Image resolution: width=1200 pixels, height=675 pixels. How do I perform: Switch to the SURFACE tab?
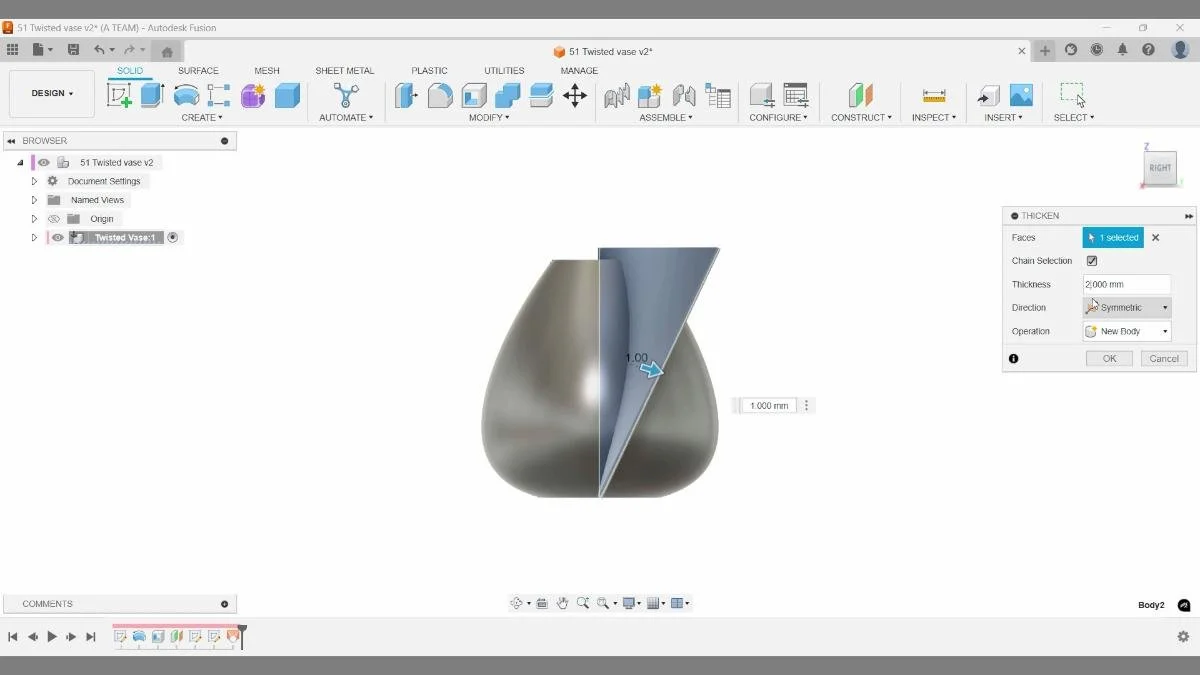pos(197,70)
